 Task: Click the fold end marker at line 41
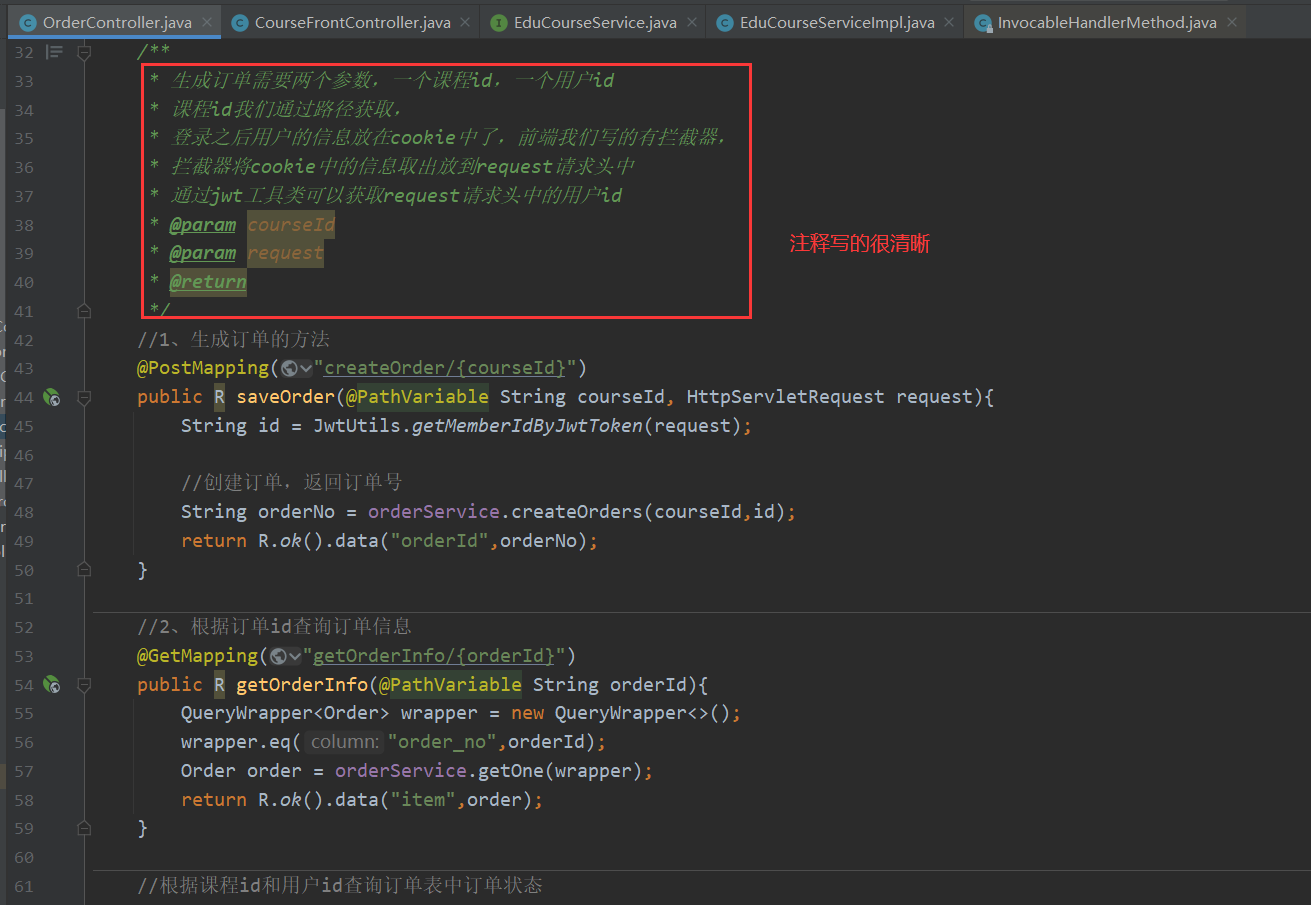[x=84, y=311]
